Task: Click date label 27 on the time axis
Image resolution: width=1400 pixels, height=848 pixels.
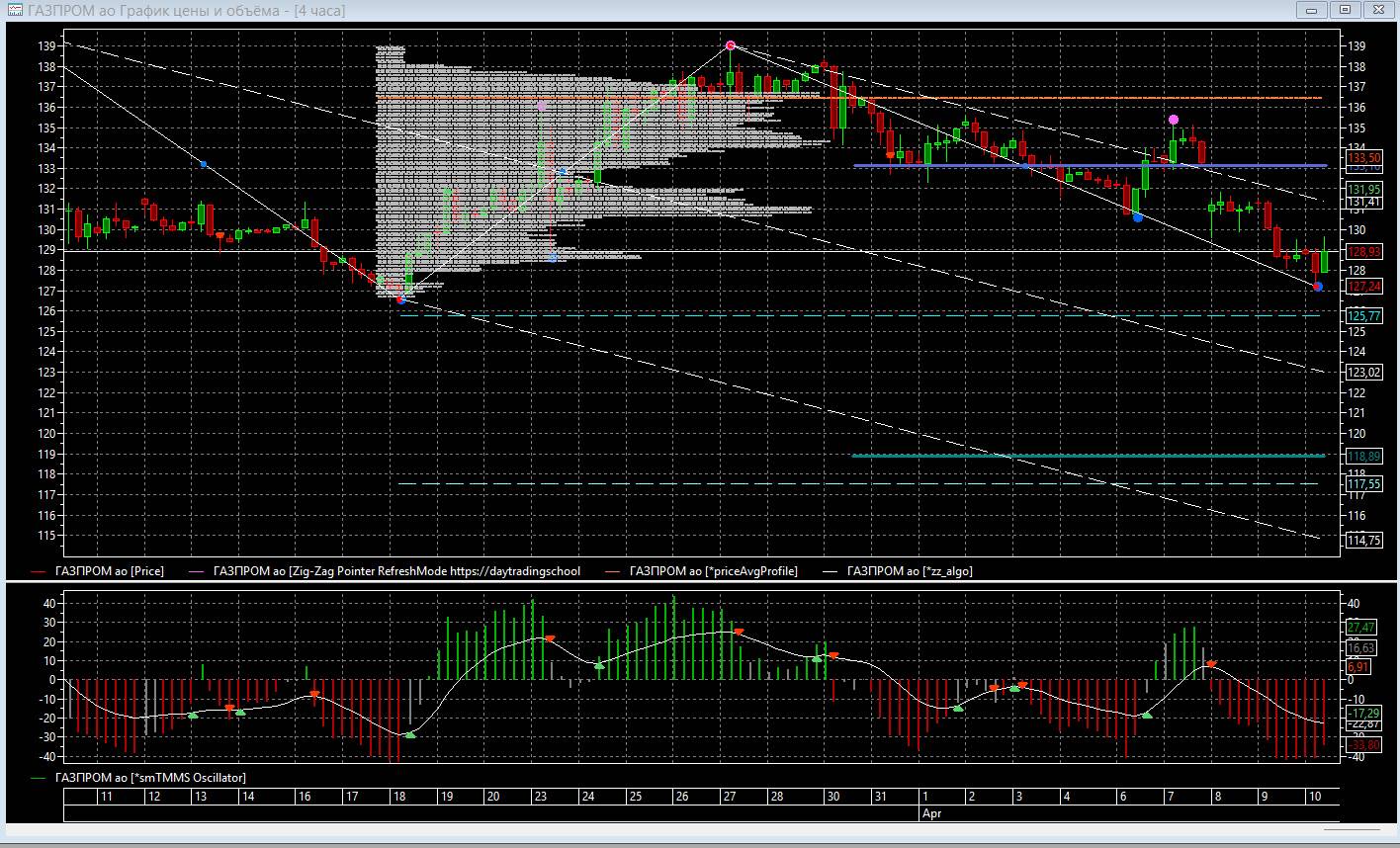Action: [x=730, y=797]
